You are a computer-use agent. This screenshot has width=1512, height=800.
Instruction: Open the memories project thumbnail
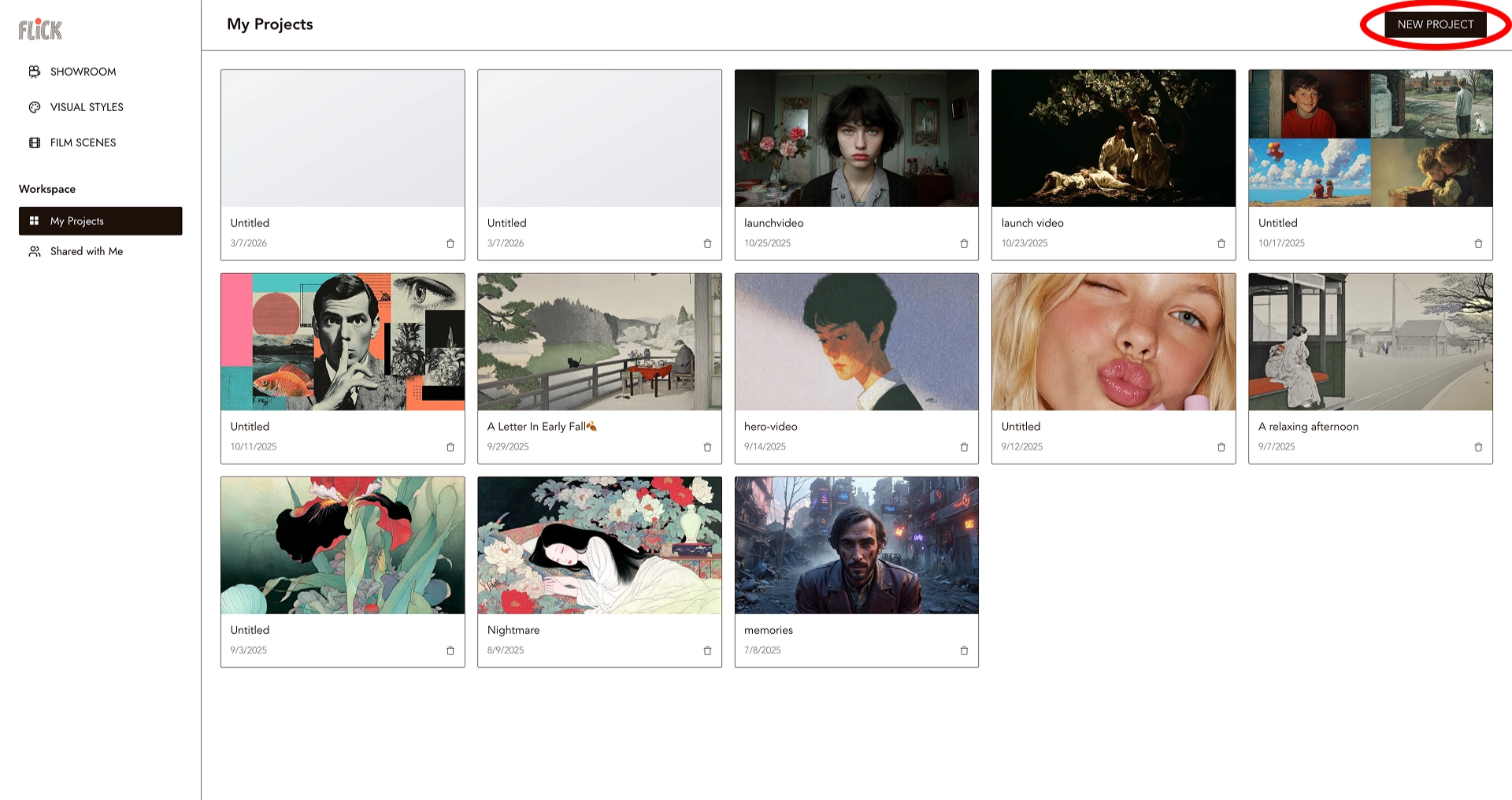[856, 545]
